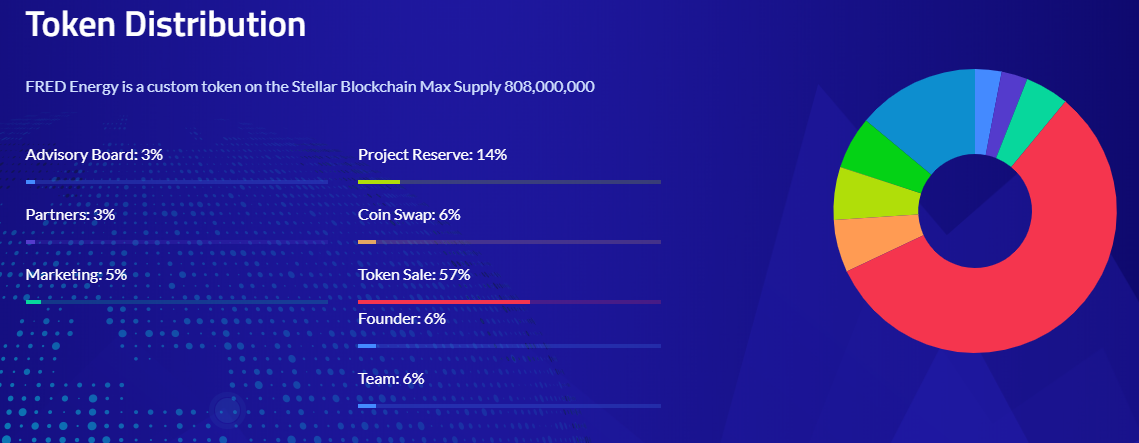1139x443 pixels.
Task: Select the "Founder: 6%" label
Action: click(x=401, y=318)
